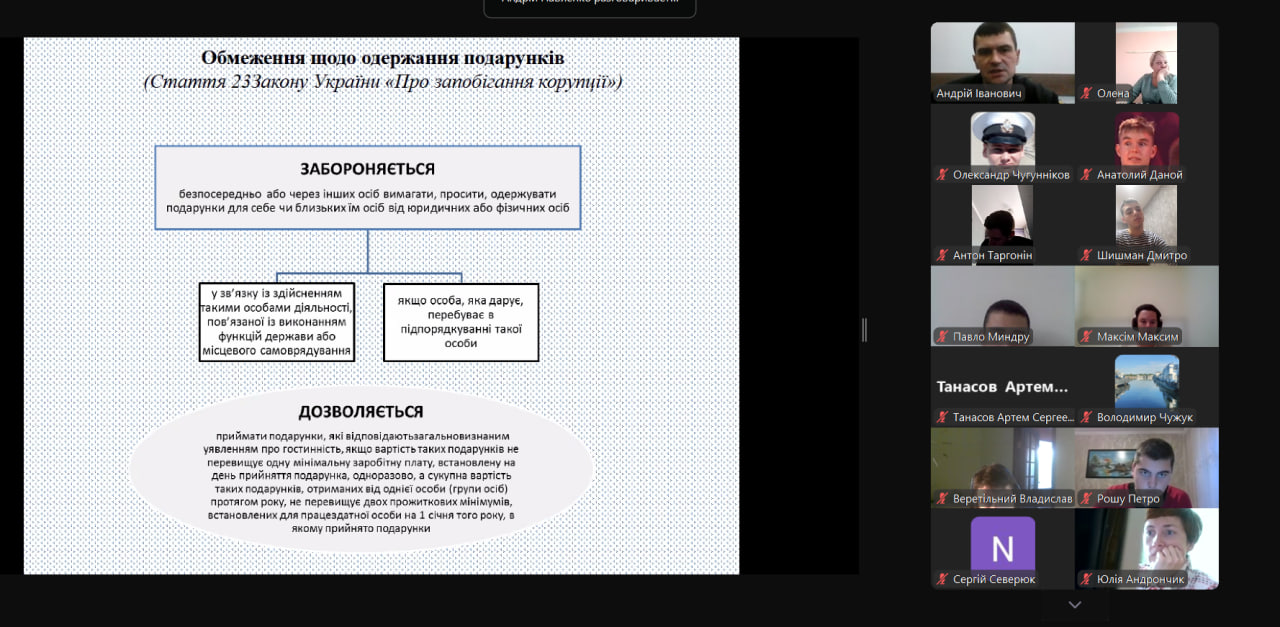Image resolution: width=1280 pixels, height=627 pixels.
Task: Click the name label Сергій Северюк
Action: (994, 580)
